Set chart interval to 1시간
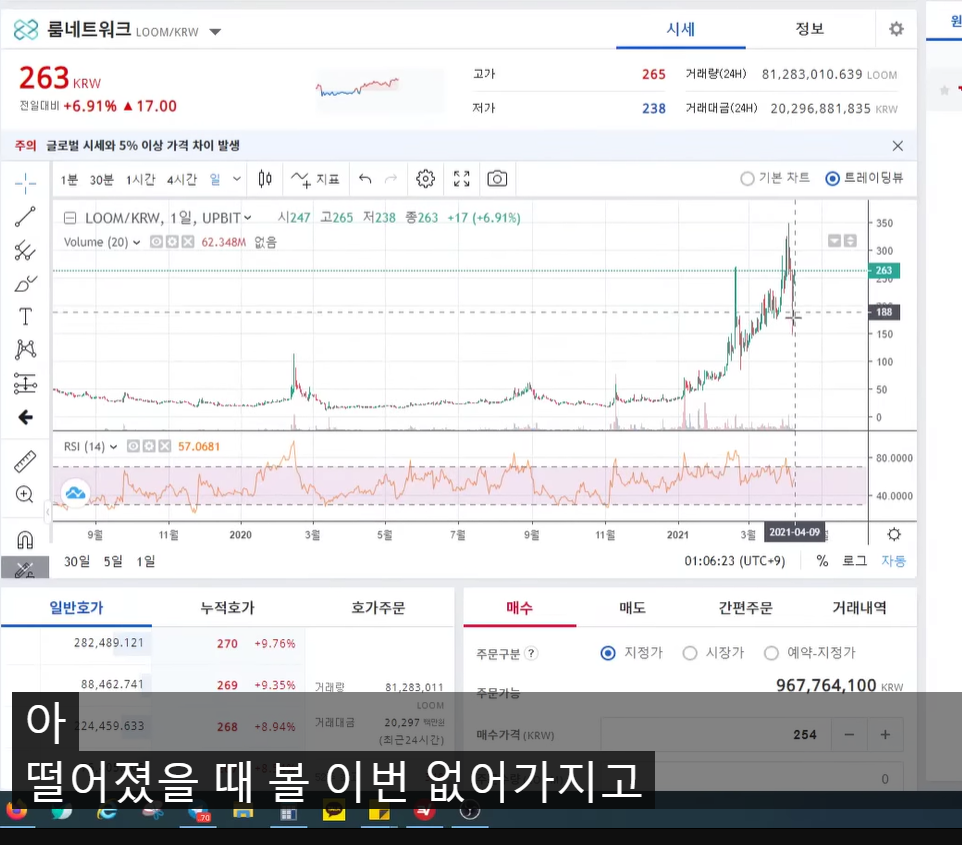962x845 pixels. point(140,179)
